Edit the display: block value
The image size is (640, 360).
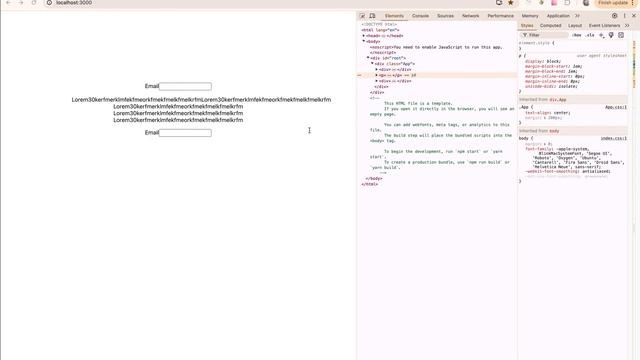[x=554, y=62]
